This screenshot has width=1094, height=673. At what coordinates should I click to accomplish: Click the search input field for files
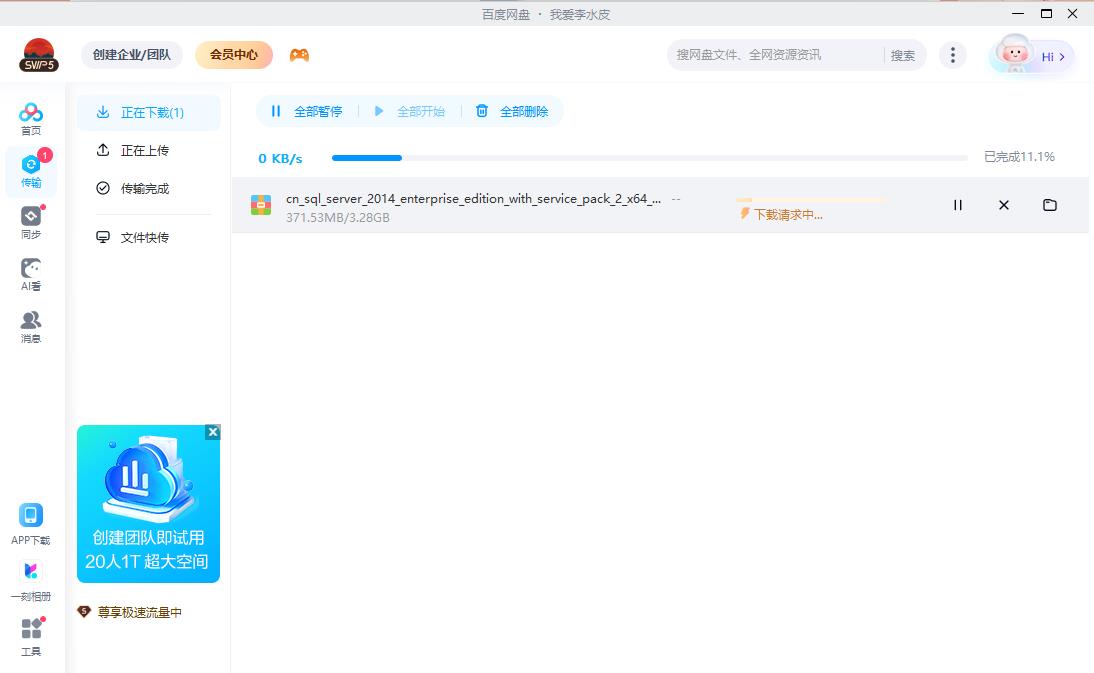coord(775,55)
